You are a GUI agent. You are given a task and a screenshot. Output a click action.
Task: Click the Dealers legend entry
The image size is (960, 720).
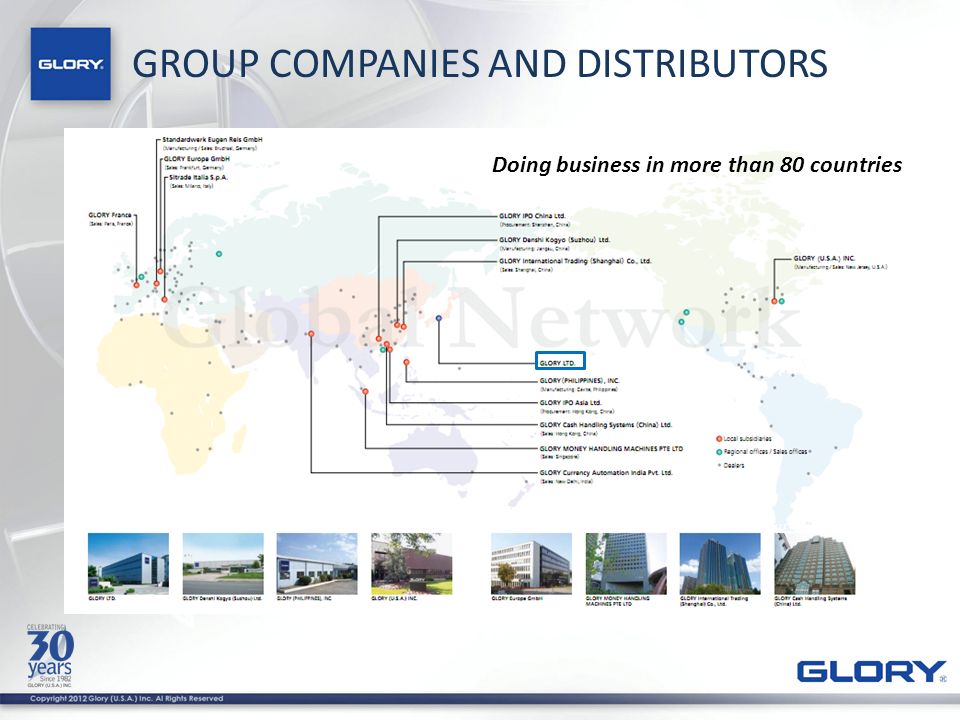[x=732, y=465]
